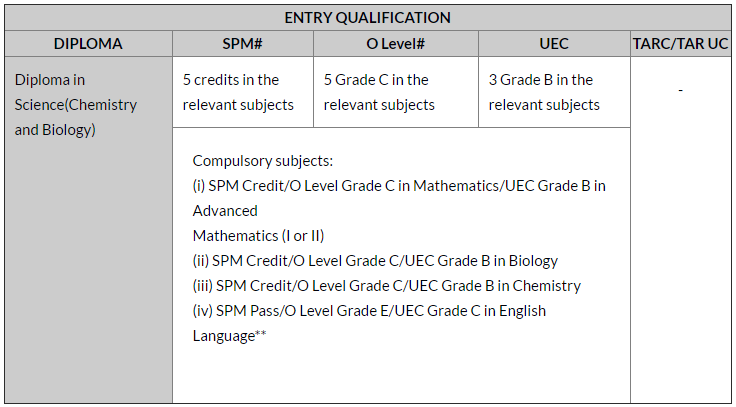Click the dash in TARC/TAR UC cell
Image resolution: width=736 pixels, height=407 pixels.
click(681, 90)
